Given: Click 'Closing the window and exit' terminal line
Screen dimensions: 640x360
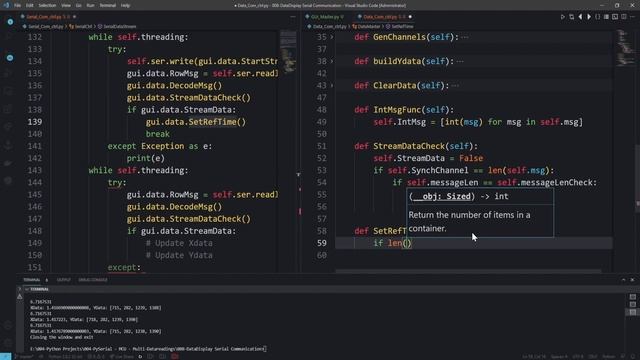Looking at the screenshot, I should pyautogui.click(x=61, y=337).
